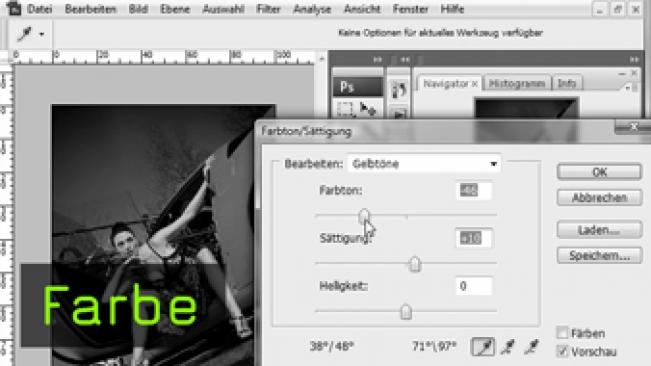Open the Ebene menu
651x366 pixels.
[x=175, y=9]
